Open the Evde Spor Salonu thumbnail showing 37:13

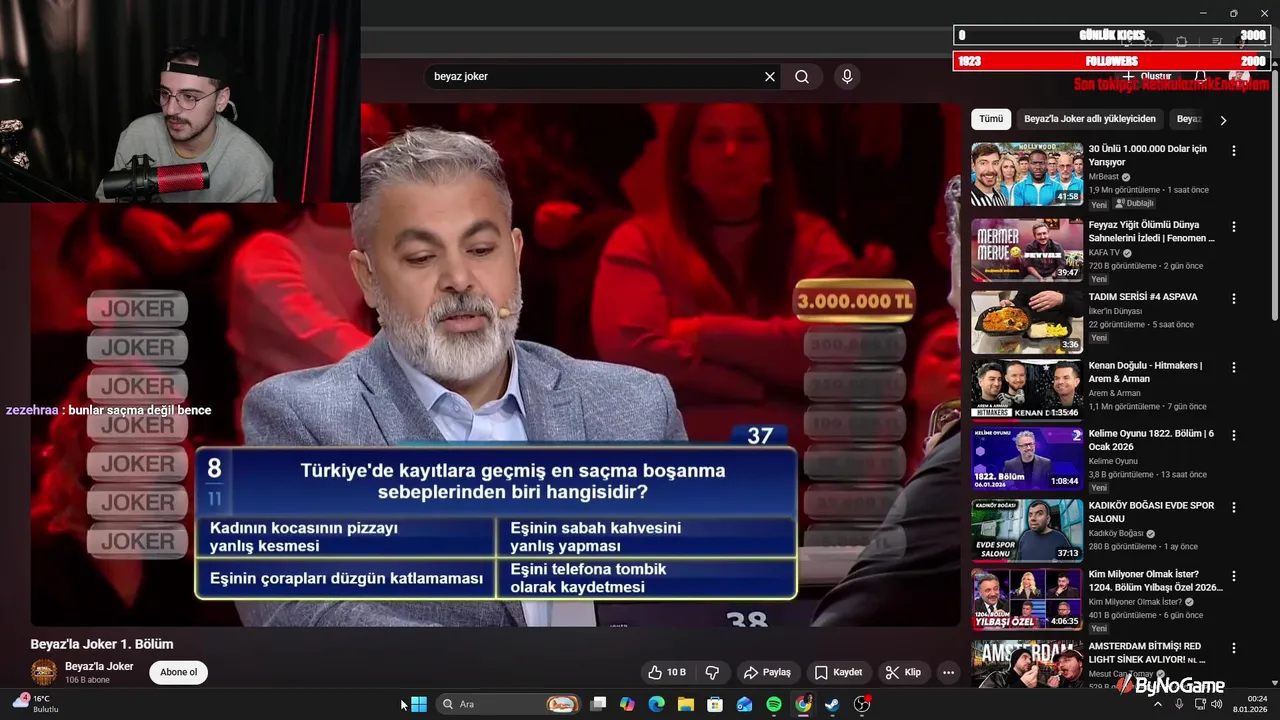point(1027,531)
